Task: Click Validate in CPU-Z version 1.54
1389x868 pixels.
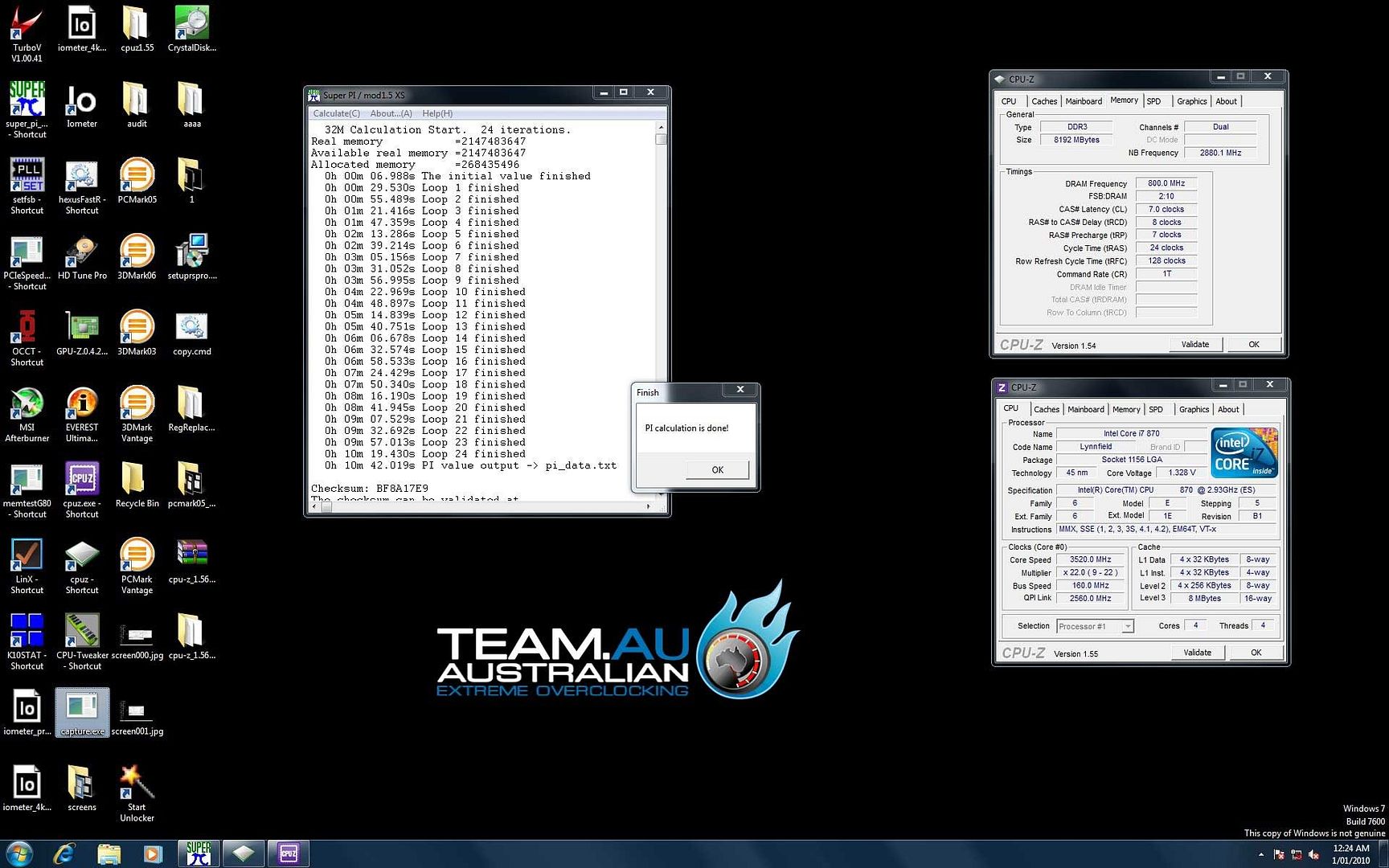Action: pos(1194,345)
